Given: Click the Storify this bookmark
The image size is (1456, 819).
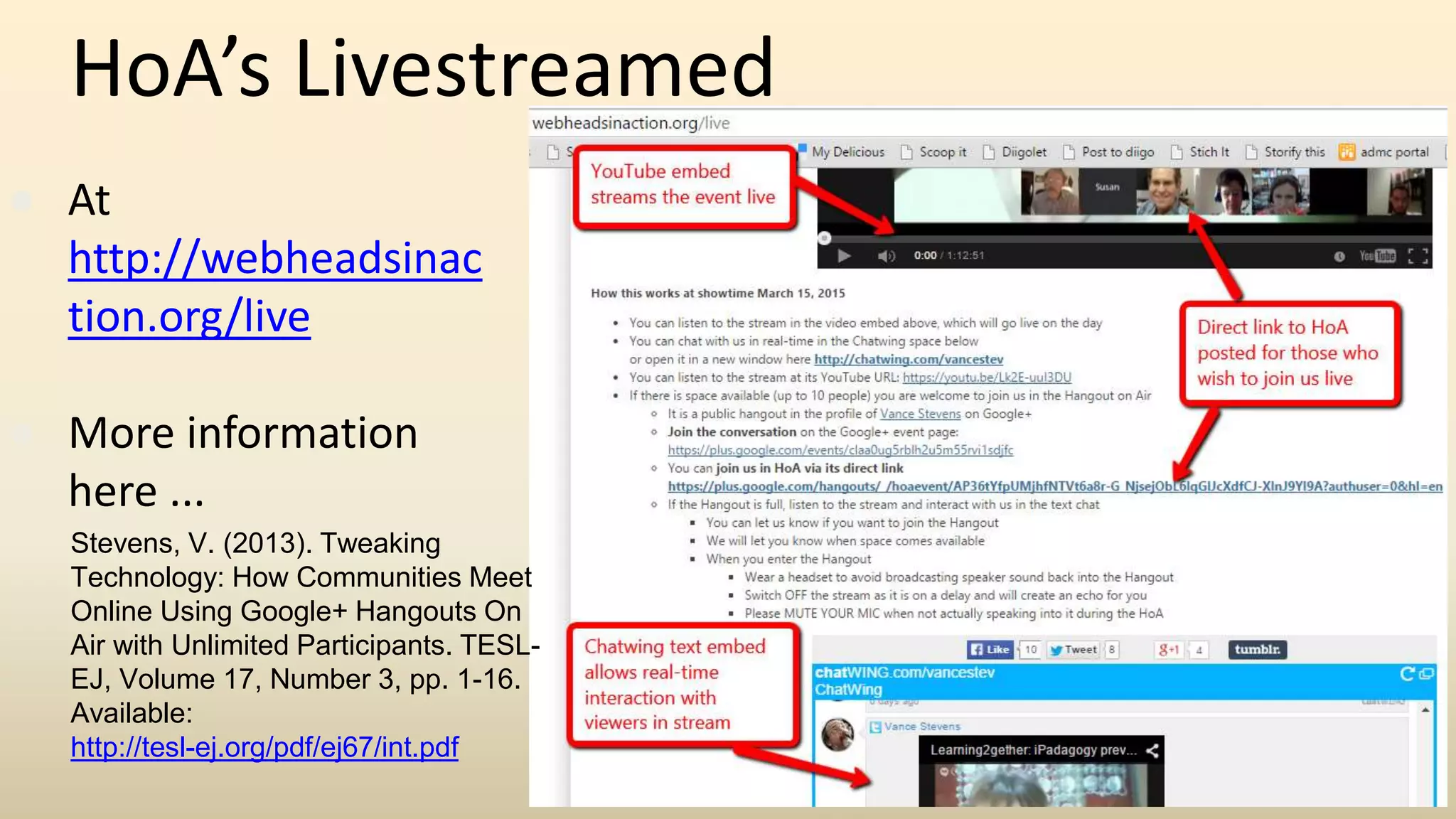Looking at the screenshot, I should (1285, 152).
